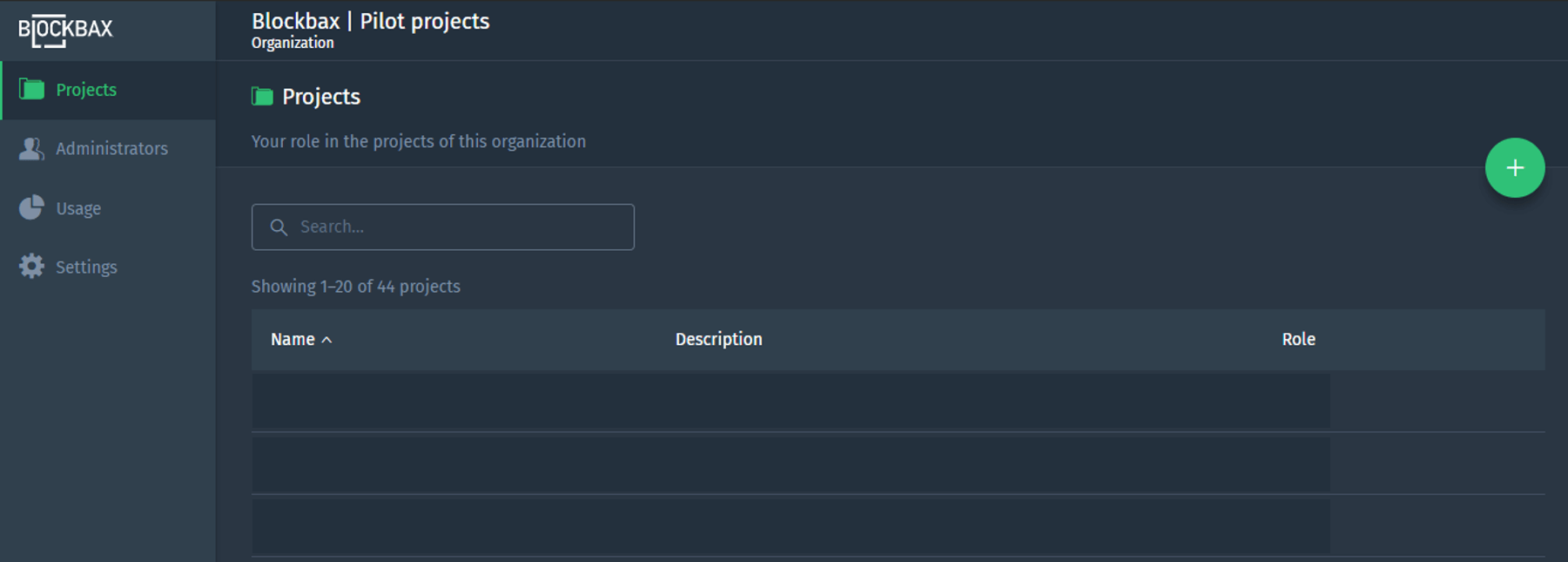Screen dimensions: 1568x562
Task: Click the Role column header
Action: (1298, 340)
